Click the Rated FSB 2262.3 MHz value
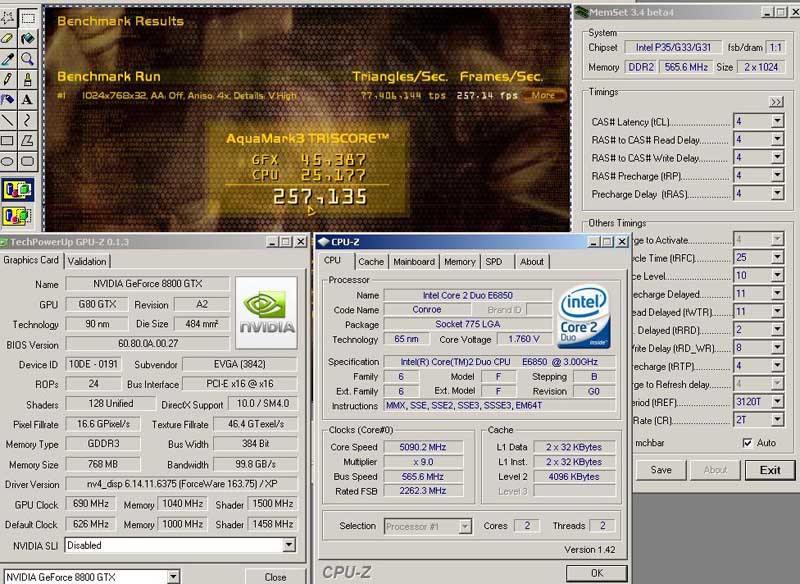This screenshot has height=584, width=800. pos(423,491)
